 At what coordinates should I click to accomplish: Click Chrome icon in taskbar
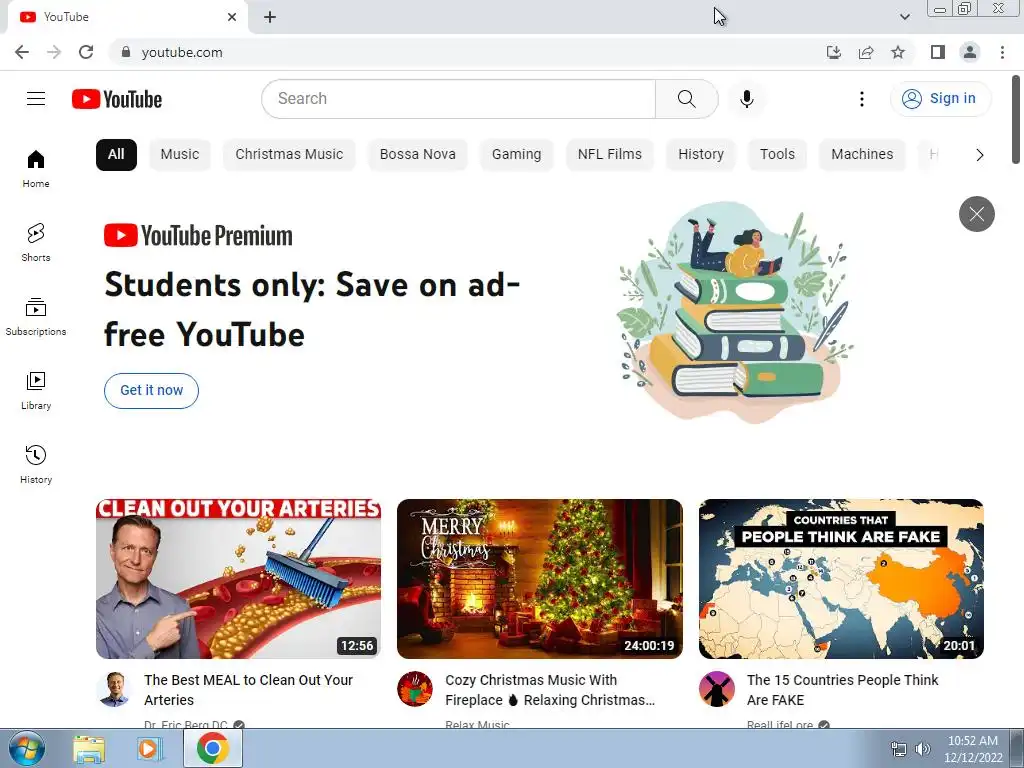[x=212, y=748]
